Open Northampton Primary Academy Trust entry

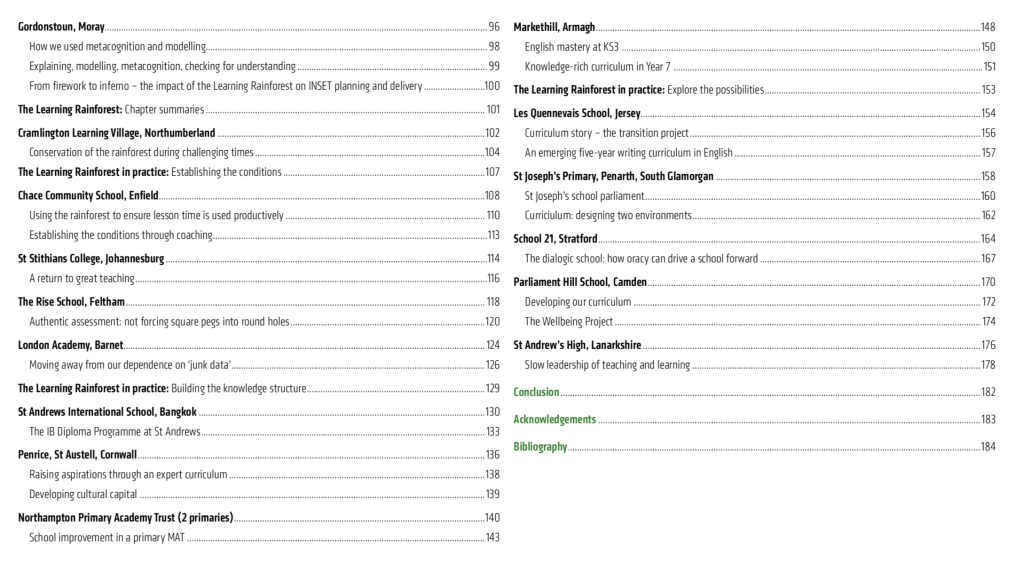click(x=125, y=517)
